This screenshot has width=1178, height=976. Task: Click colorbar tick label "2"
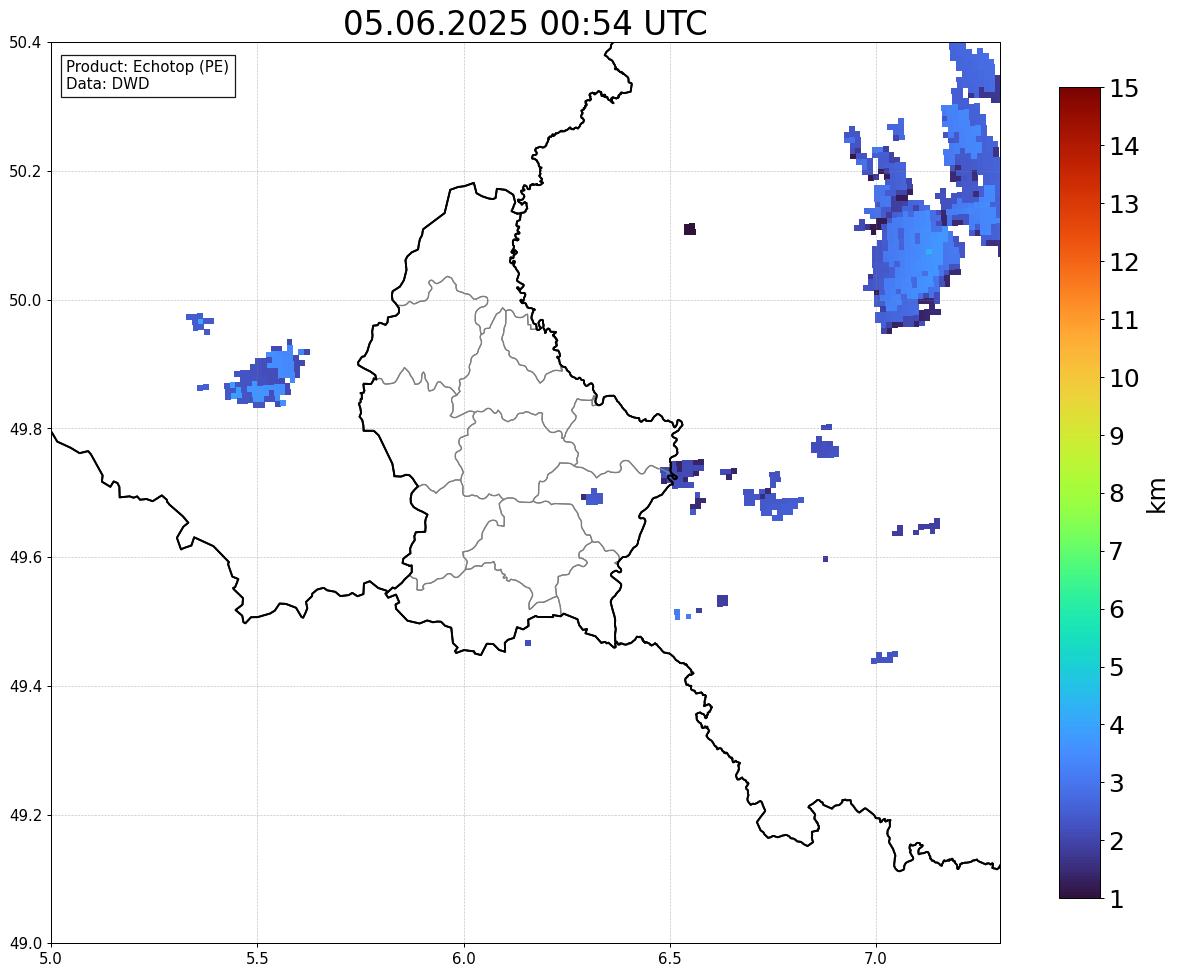click(1116, 841)
